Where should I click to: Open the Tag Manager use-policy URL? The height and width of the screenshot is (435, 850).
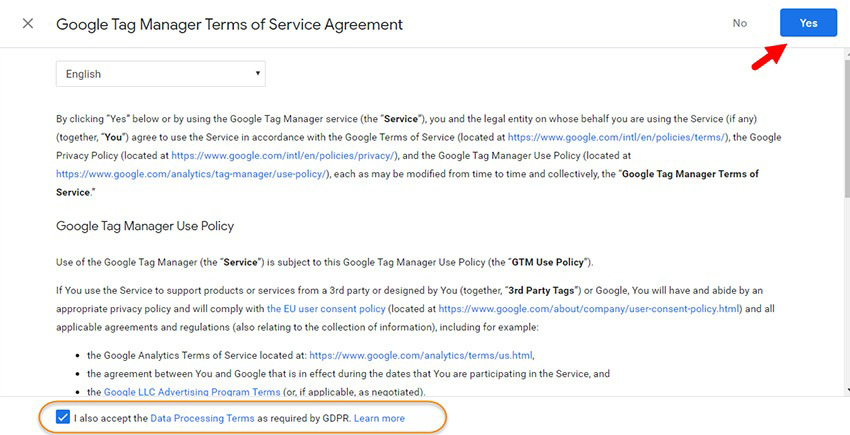tap(192, 174)
